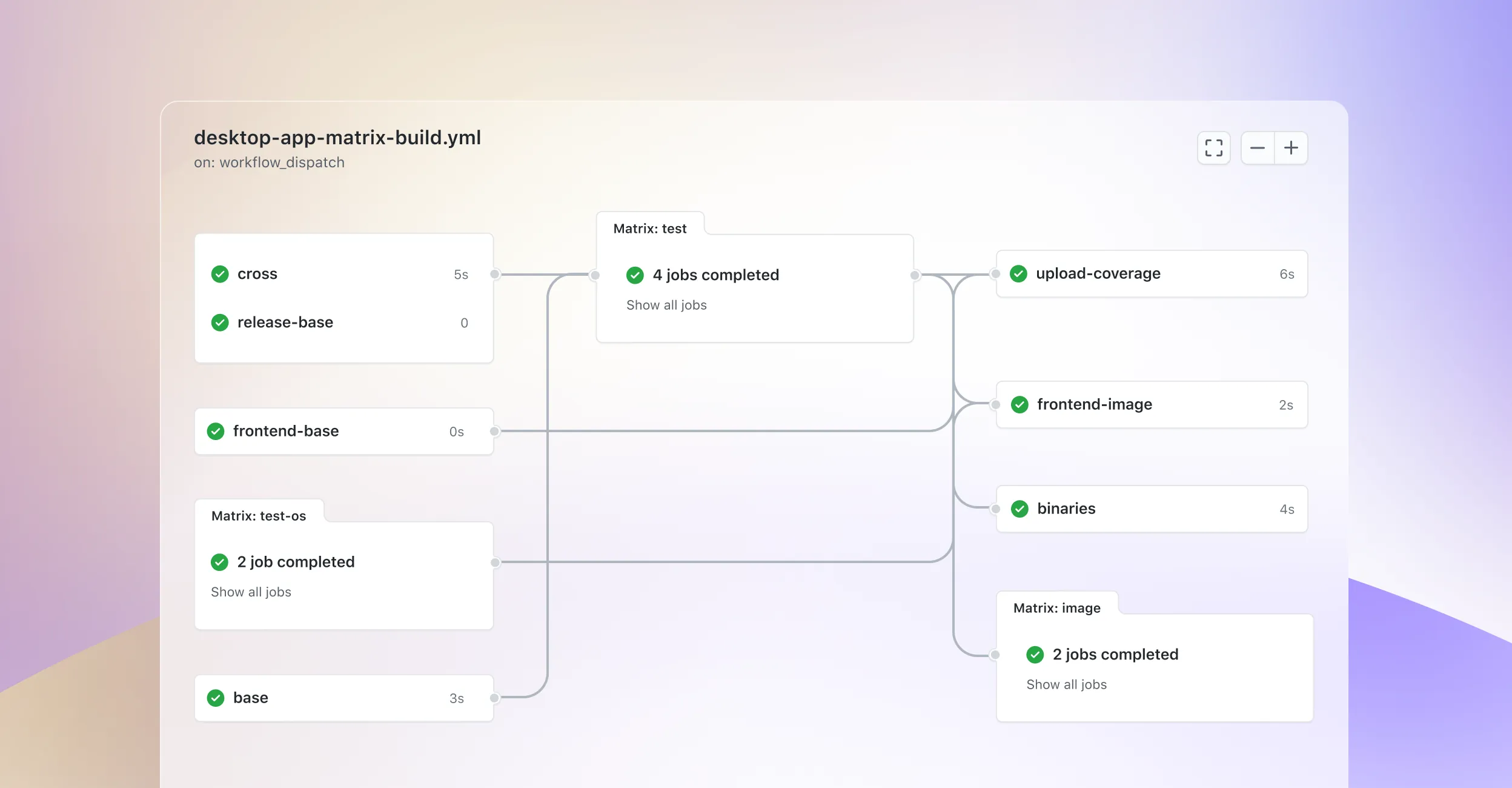Click the green check icon on binaries job
Viewport: 1512px width, 788px height.
(1021, 509)
